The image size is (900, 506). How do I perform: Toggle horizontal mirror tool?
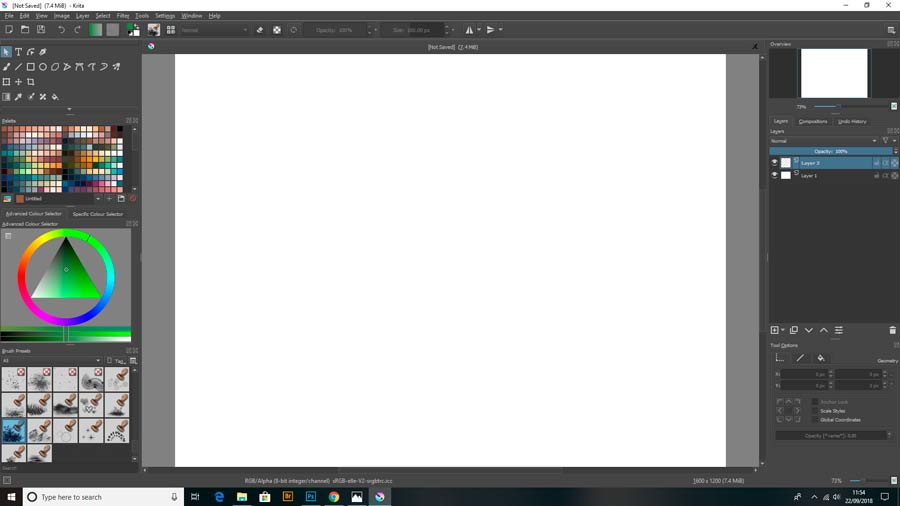(x=469, y=30)
